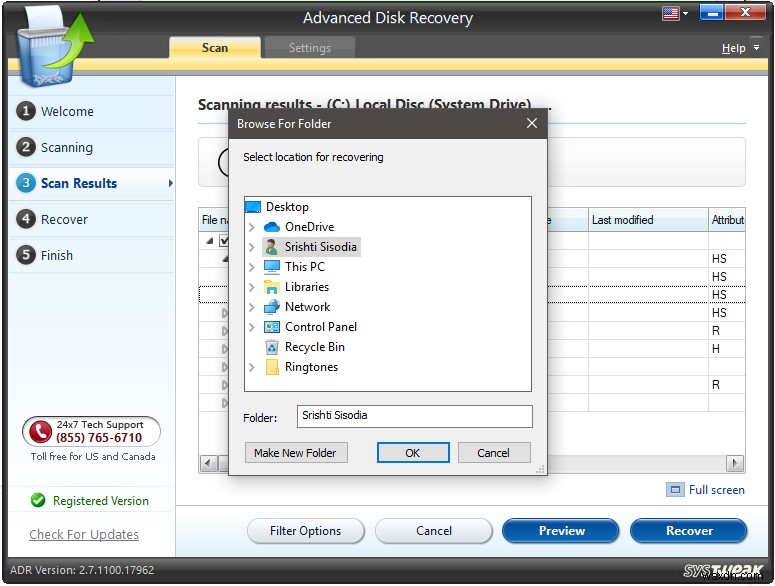Image resolution: width=775 pixels, height=586 pixels.
Task: Click Cancel button in main window bottom bar
Action: [433, 531]
